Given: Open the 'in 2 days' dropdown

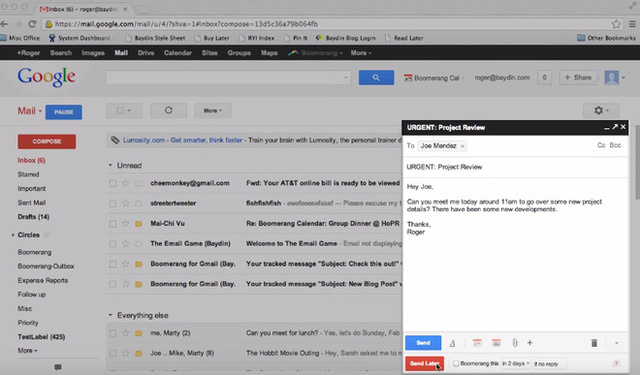Looking at the screenshot, I should (516, 364).
